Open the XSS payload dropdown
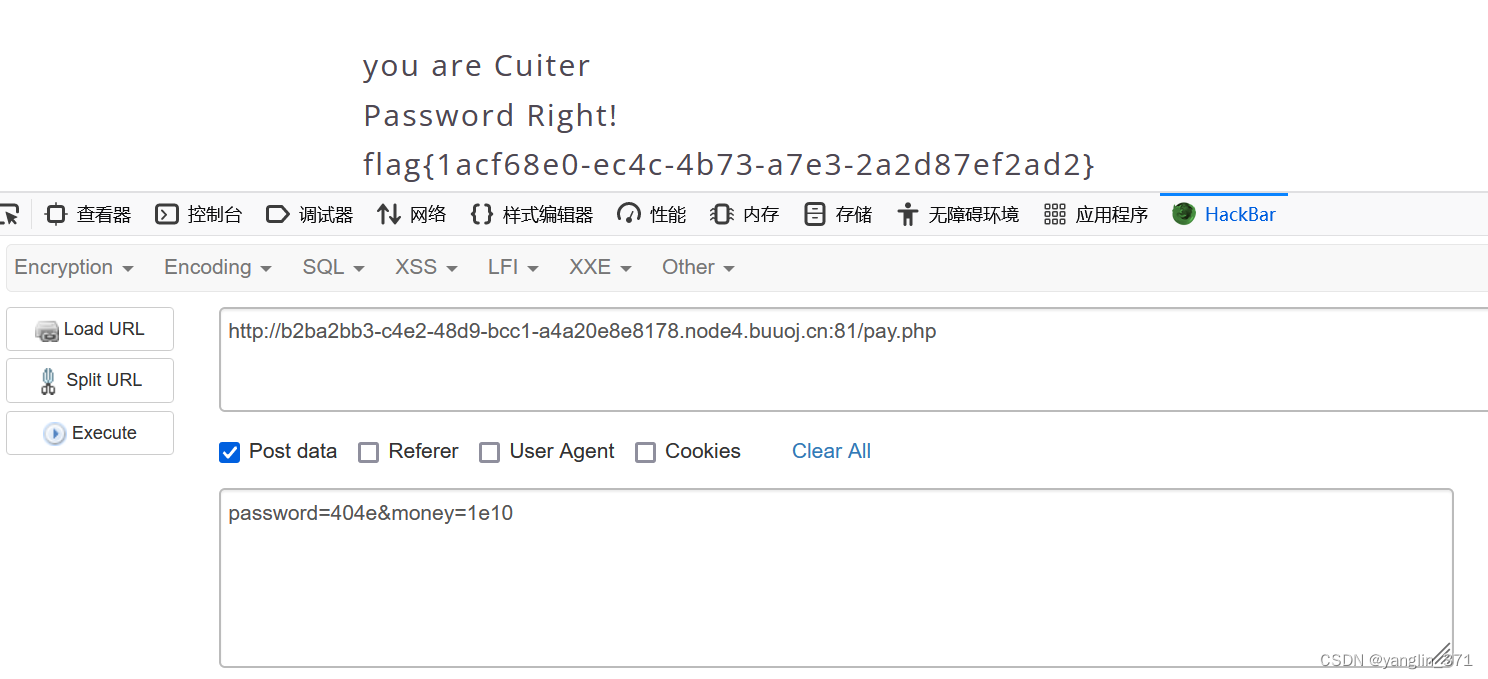The image size is (1488, 679). click(x=424, y=267)
